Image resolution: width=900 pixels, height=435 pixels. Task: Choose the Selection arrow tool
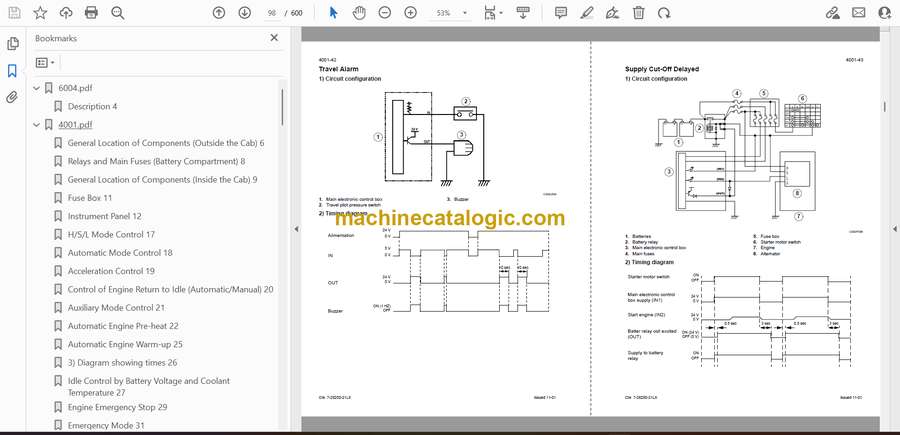333,13
